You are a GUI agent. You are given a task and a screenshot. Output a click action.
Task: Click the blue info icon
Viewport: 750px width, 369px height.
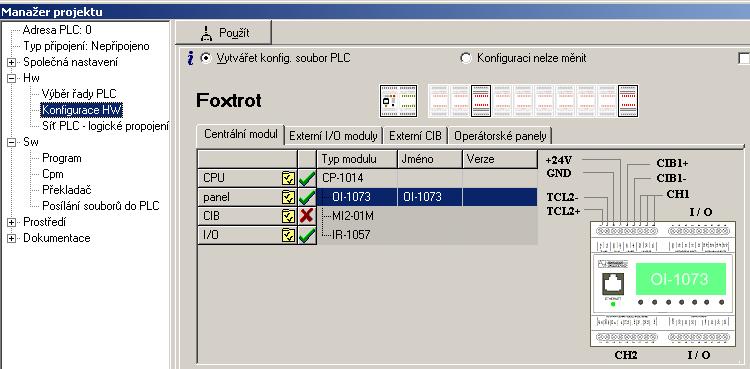coord(190,58)
